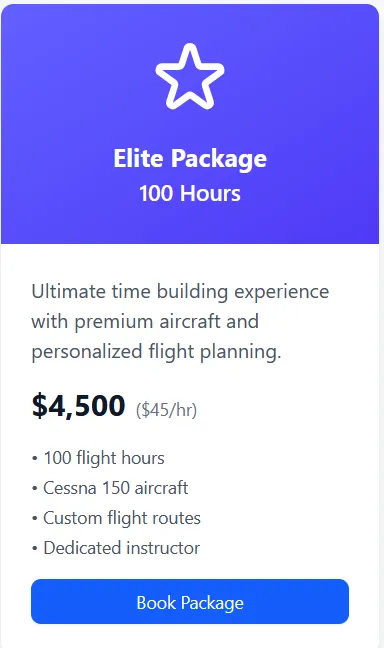This screenshot has width=384, height=648.
Task: Click the 'with premium aircraft and' line
Action: click(x=145, y=322)
